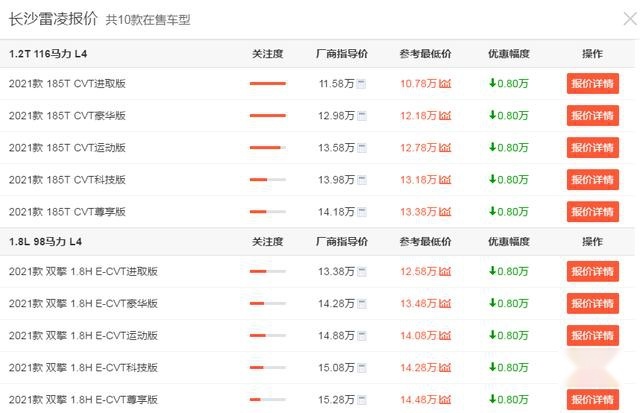Open 报价详情 for 185T CVT尊享版
The height and width of the screenshot is (413, 640).
[593, 212]
